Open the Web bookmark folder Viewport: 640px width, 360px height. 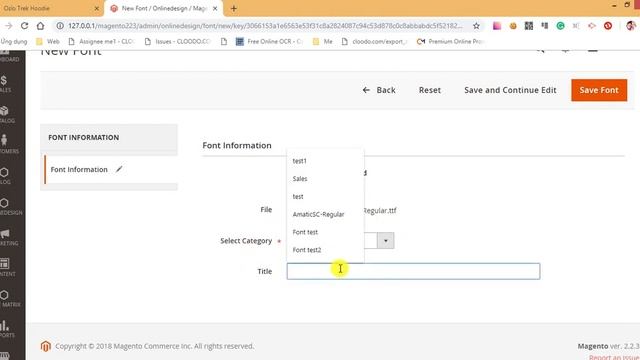pyautogui.click(x=48, y=41)
